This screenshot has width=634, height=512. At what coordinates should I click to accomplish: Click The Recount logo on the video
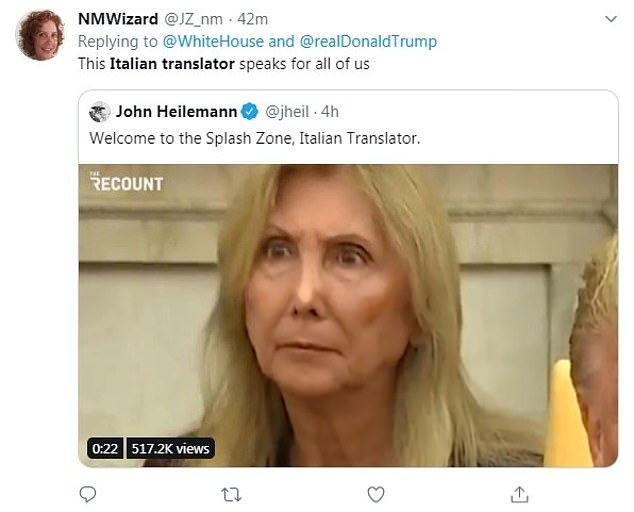126,182
